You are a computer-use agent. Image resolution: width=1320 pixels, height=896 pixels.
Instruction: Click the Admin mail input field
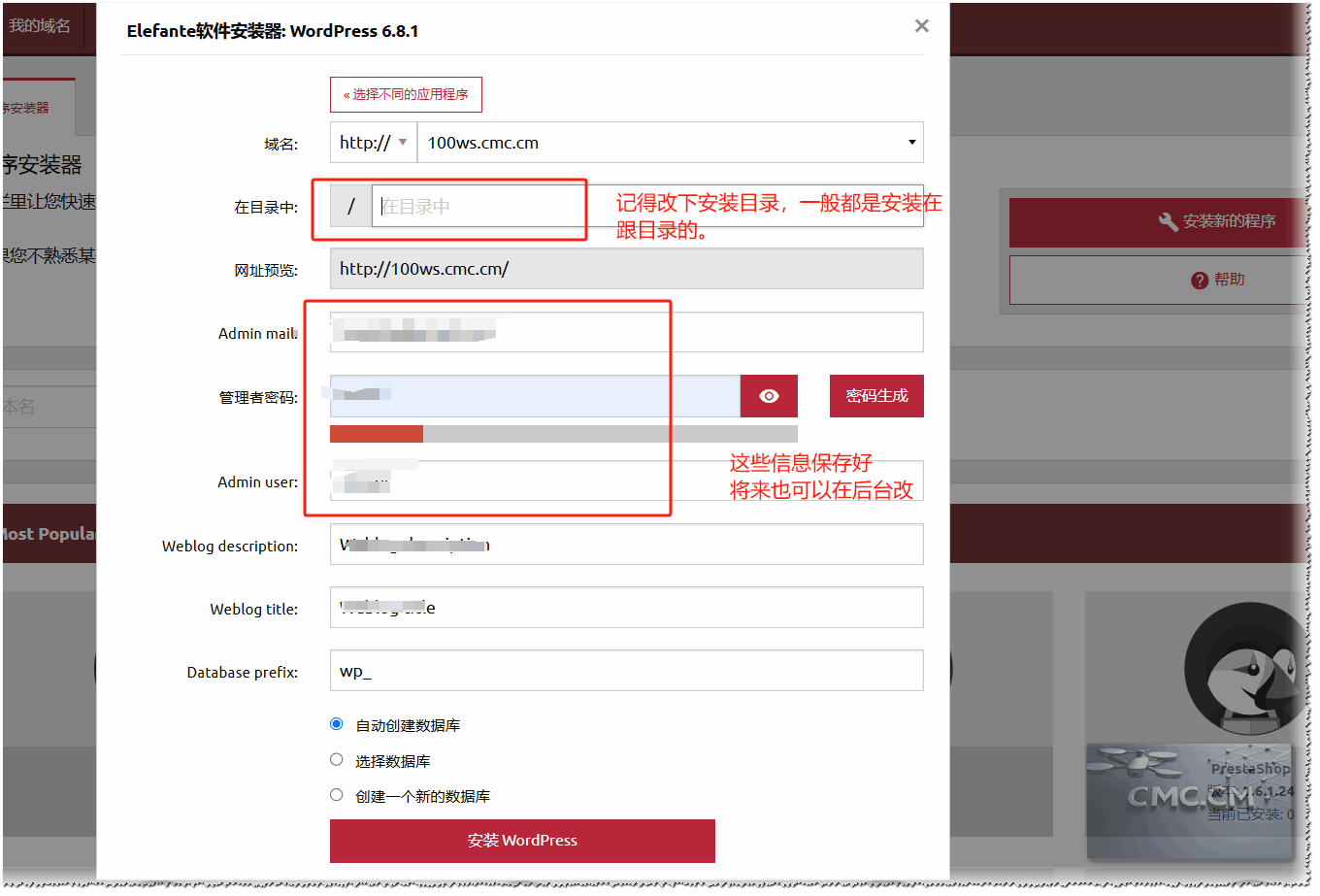(x=626, y=332)
